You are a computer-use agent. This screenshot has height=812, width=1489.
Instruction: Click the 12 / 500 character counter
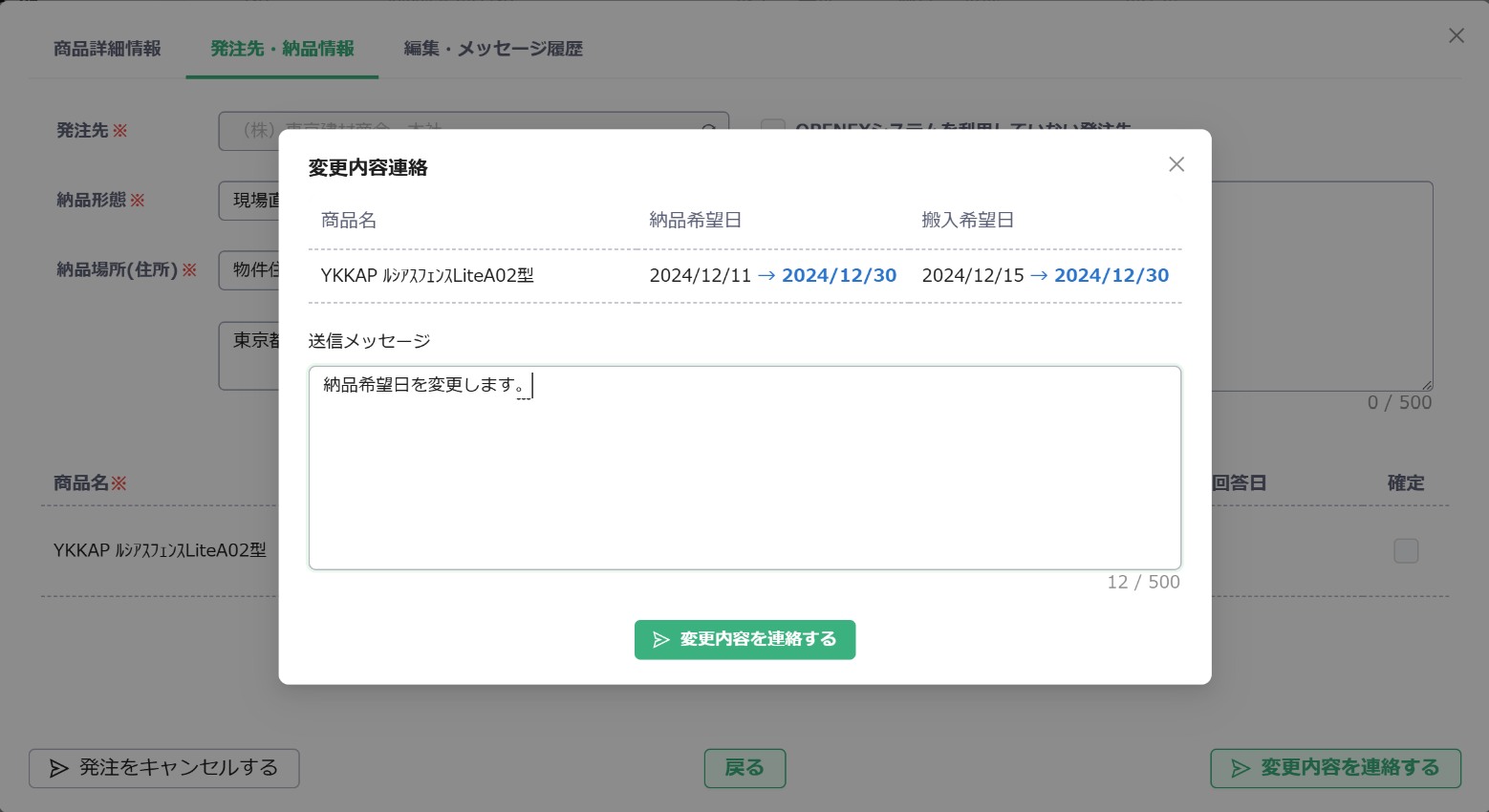point(1144,583)
